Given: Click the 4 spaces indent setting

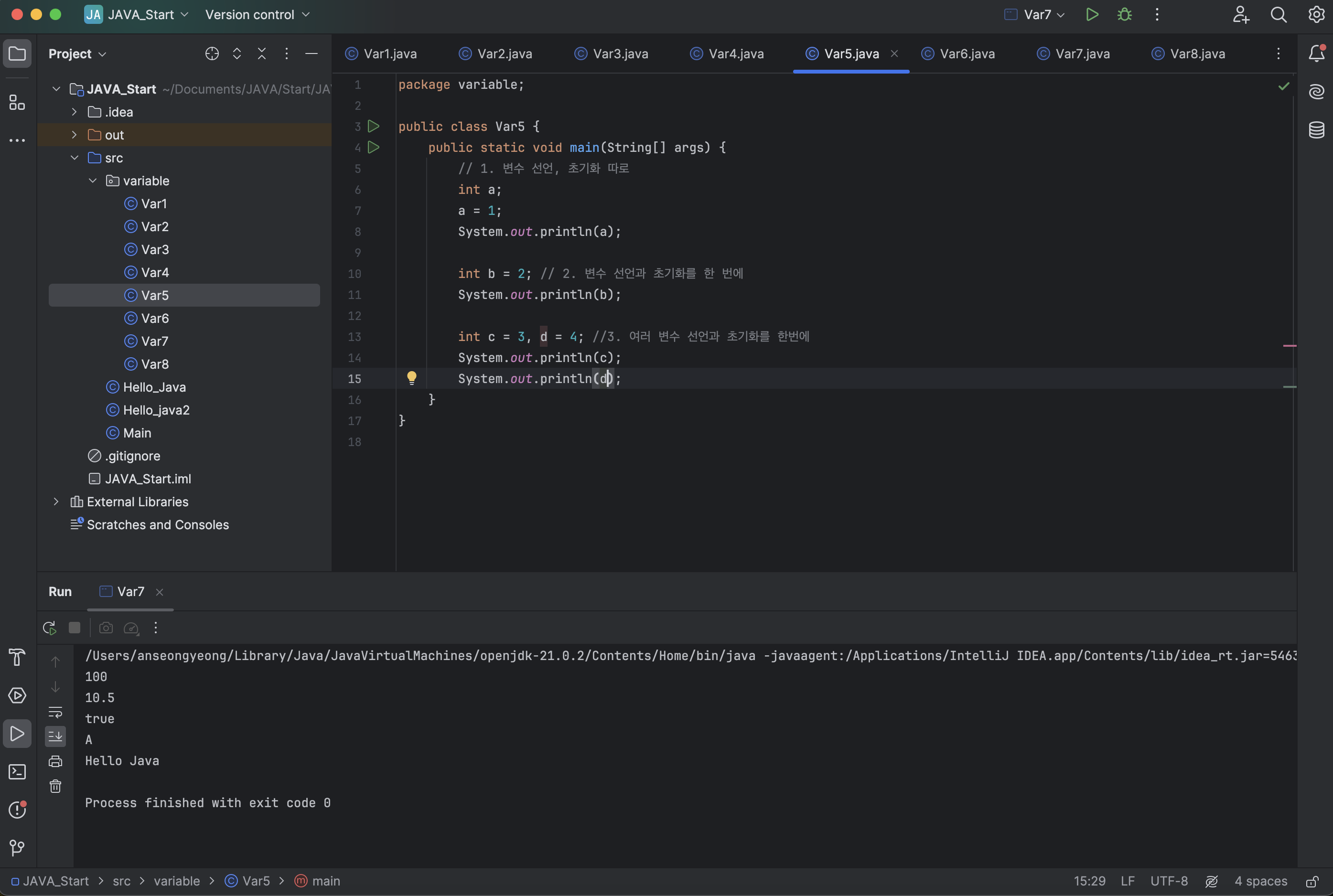Looking at the screenshot, I should tap(1260, 881).
